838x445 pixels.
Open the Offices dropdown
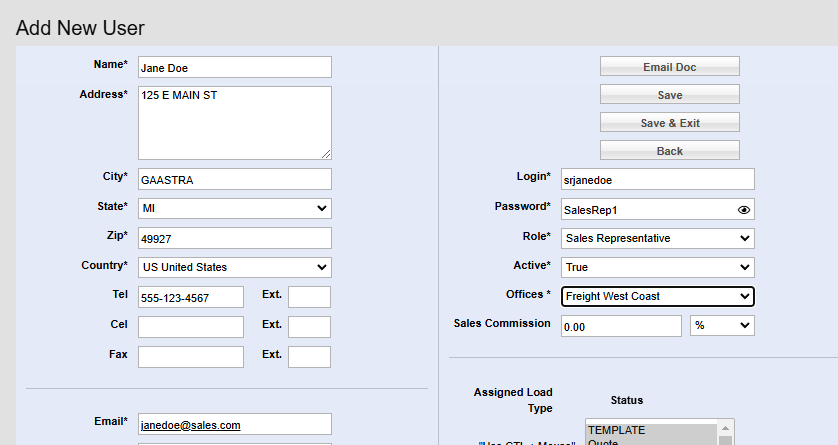click(x=657, y=296)
